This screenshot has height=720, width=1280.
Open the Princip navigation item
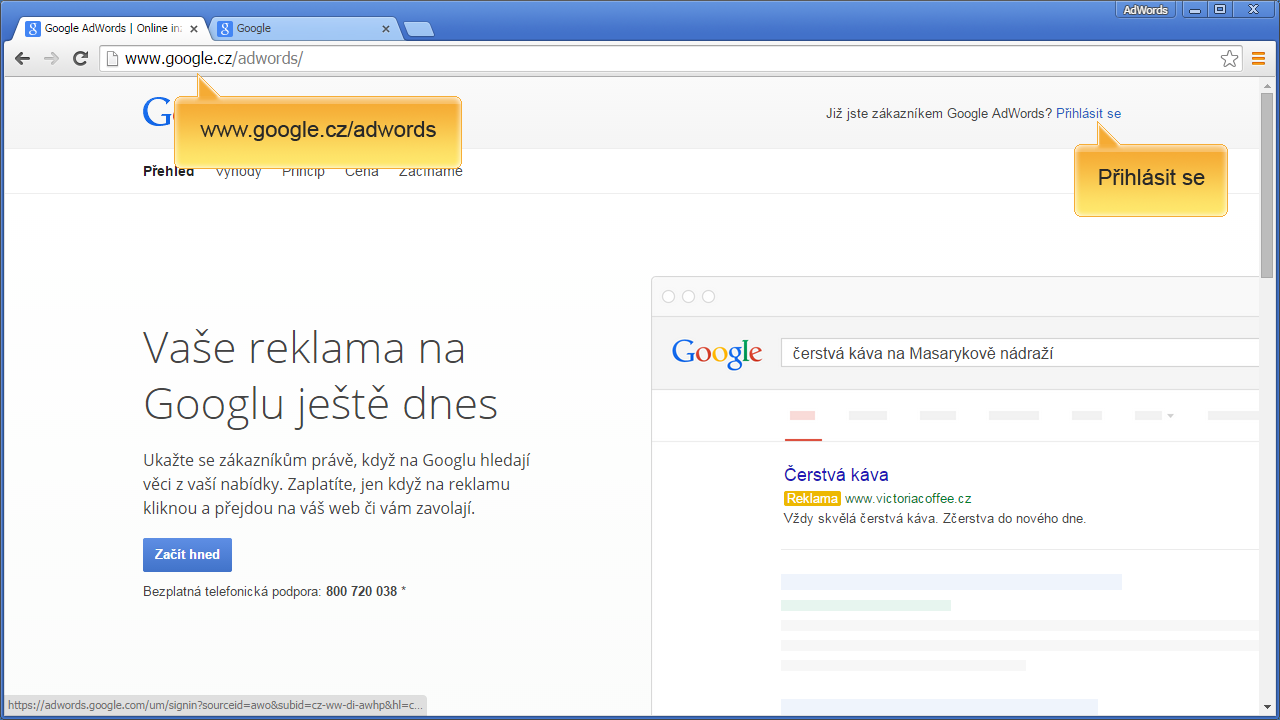(303, 171)
